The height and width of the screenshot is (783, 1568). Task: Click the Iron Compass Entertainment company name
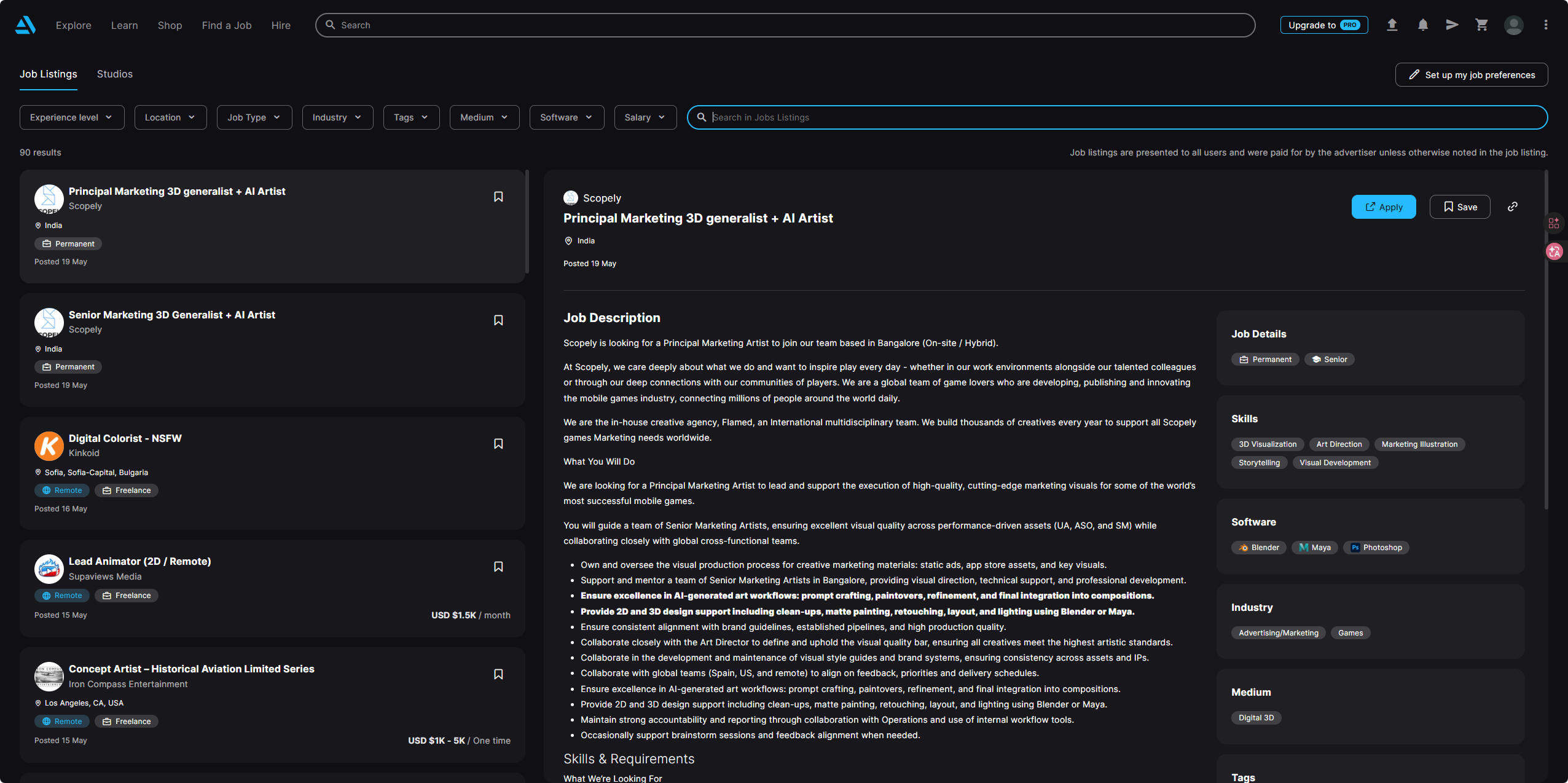[128, 684]
